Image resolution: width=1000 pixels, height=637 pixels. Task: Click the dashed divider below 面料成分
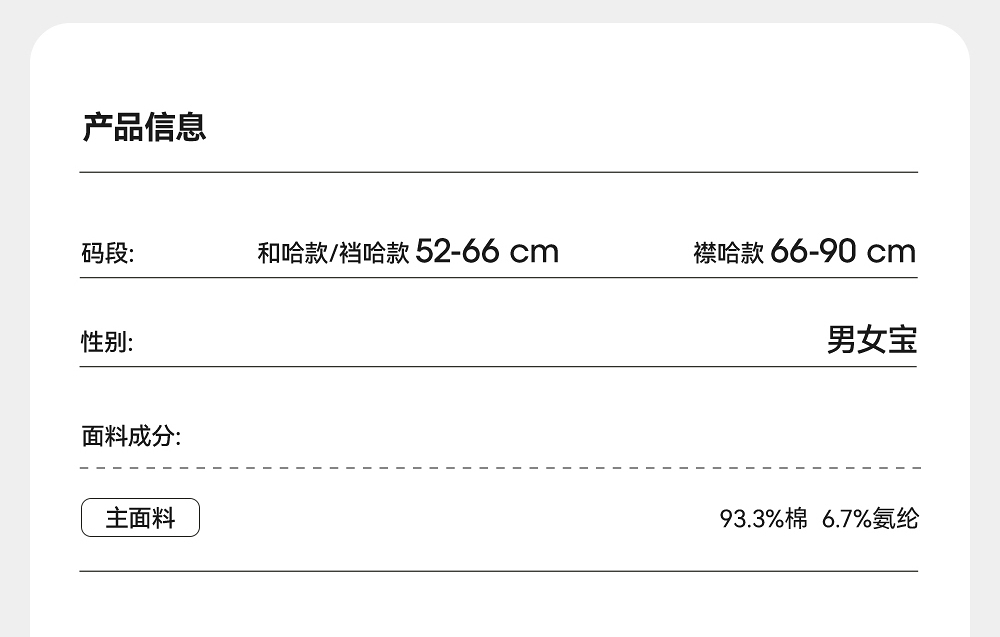pos(500,468)
